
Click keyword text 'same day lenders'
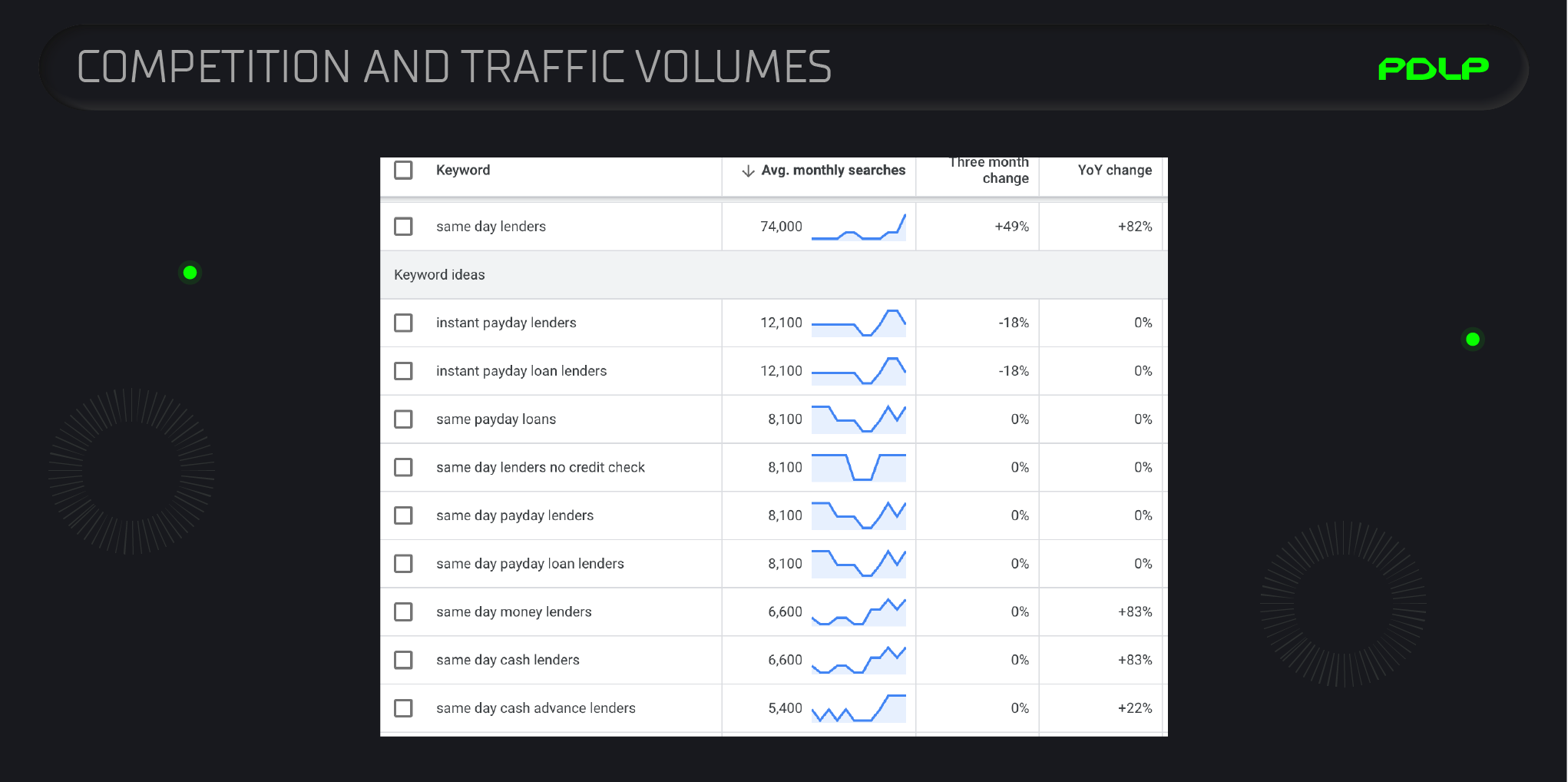491,227
